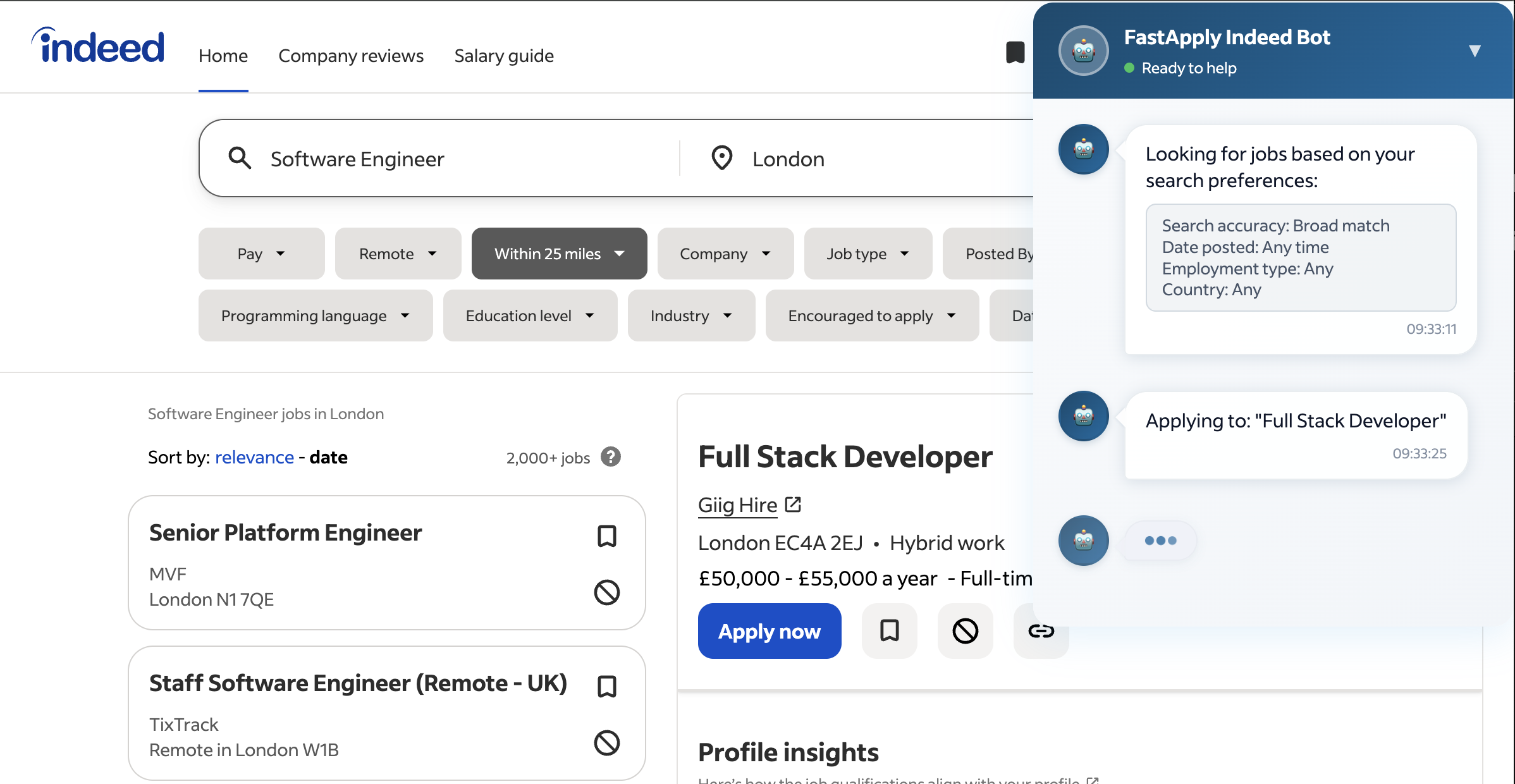
Task: Open the Salary guide tab
Action: pos(504,56)
